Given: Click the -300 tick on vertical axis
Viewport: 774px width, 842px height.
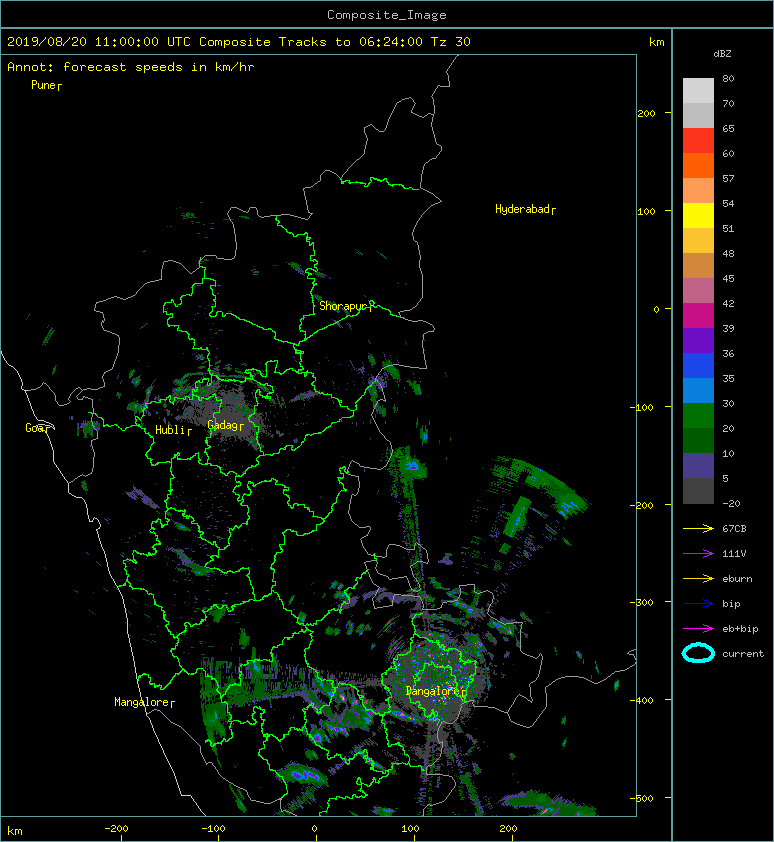Looking at the screenshot, I should pyautogui.click(x=641, y=603).
